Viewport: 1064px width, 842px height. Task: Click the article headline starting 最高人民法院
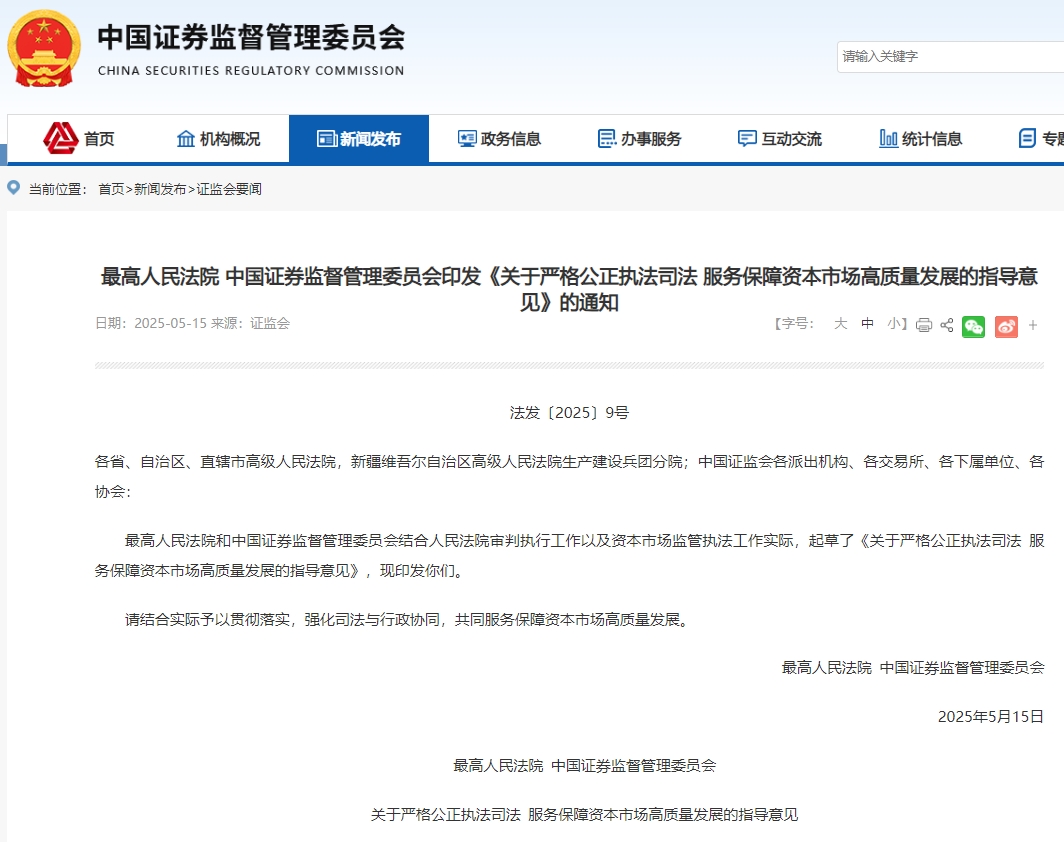(569, 289)
